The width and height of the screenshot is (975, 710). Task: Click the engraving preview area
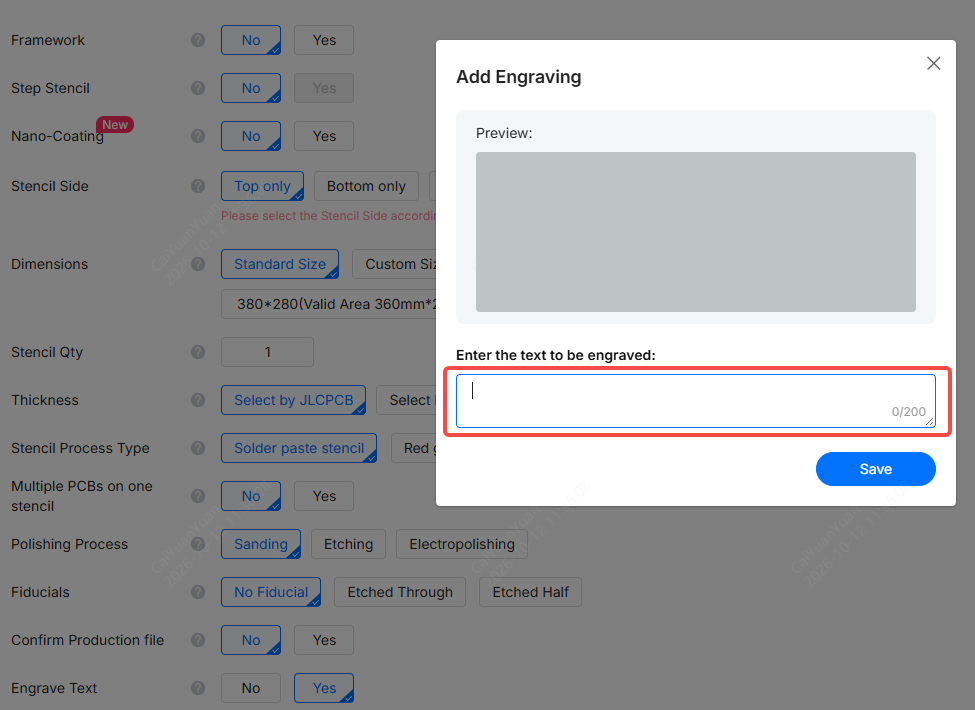tap(695, 232)
